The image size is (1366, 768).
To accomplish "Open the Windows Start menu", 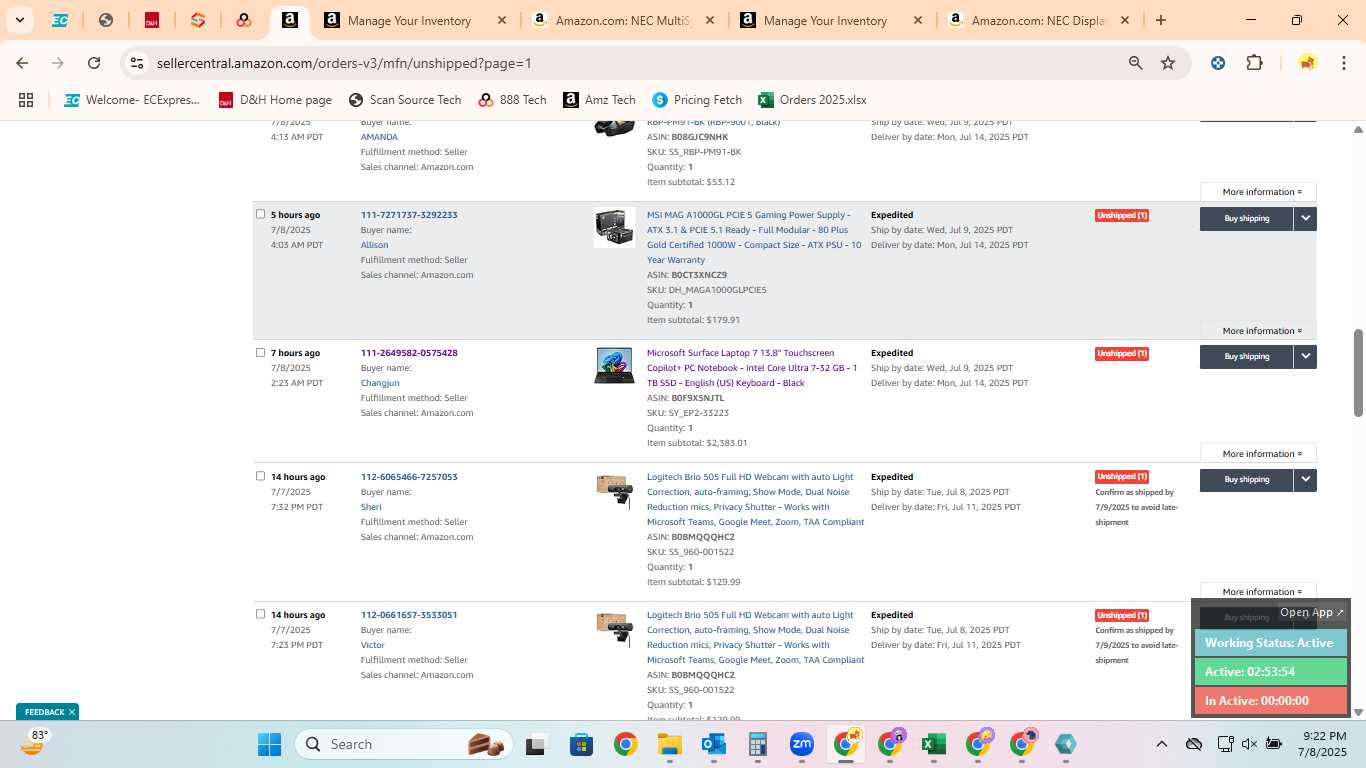I will coord(269,744).
